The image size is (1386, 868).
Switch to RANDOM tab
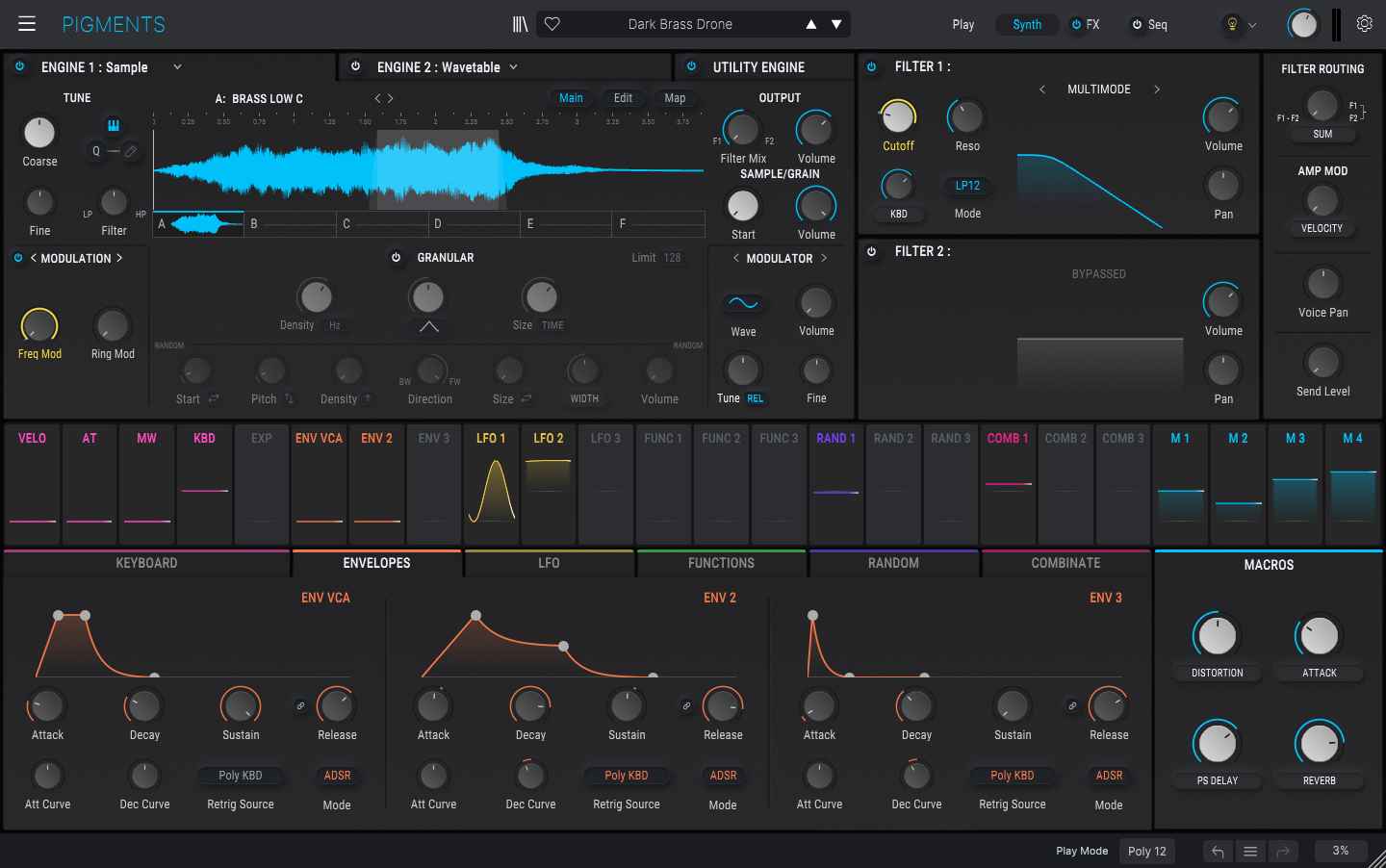click(x=893, y=563)
